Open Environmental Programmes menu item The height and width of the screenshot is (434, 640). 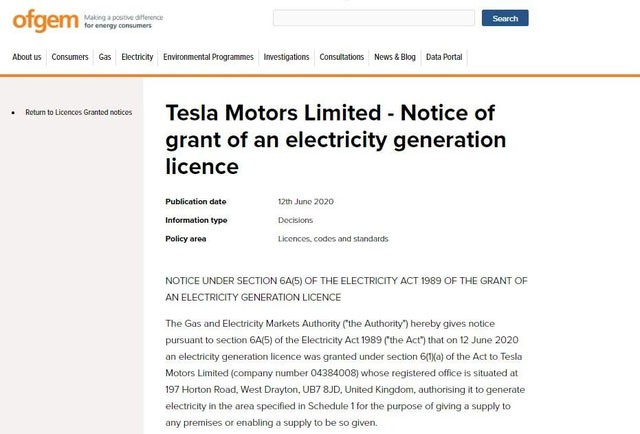(208, 57)
